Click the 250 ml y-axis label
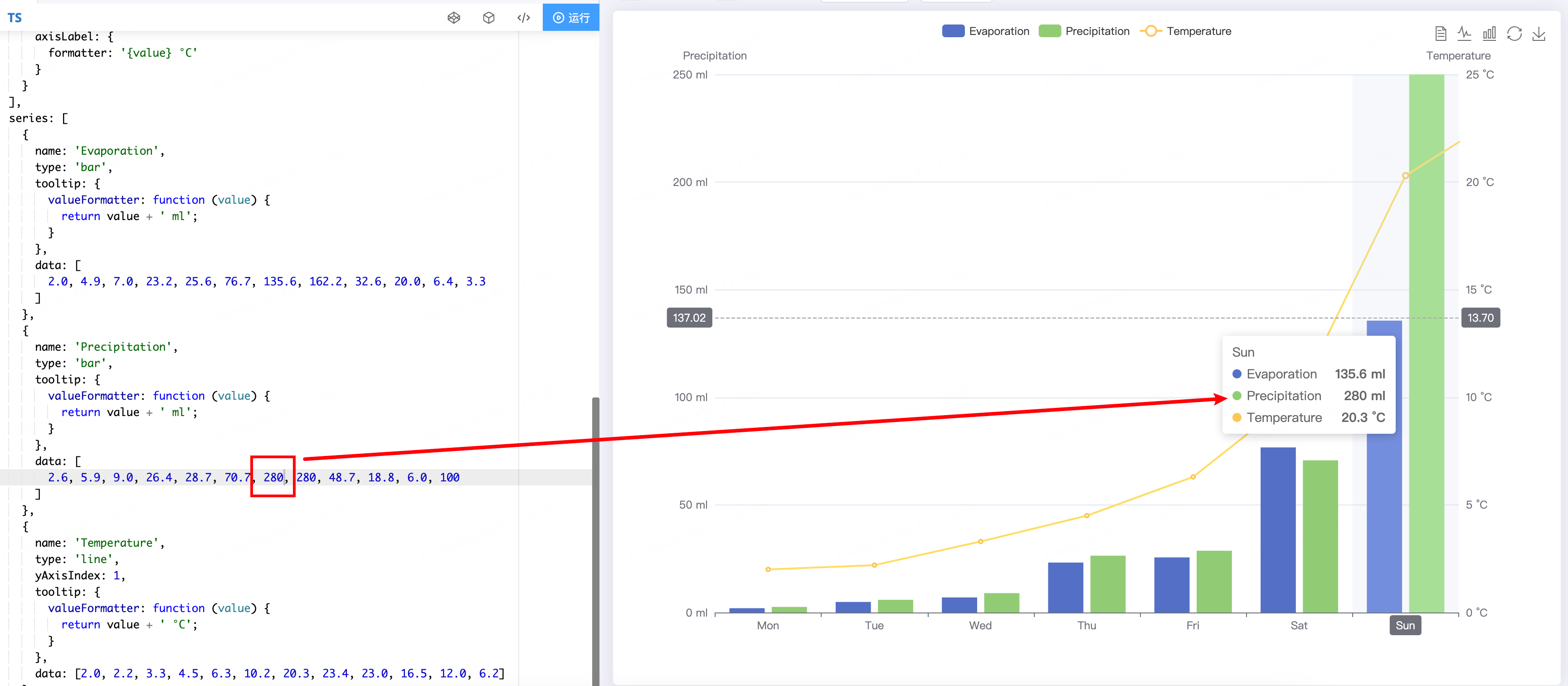 [690, 75]
